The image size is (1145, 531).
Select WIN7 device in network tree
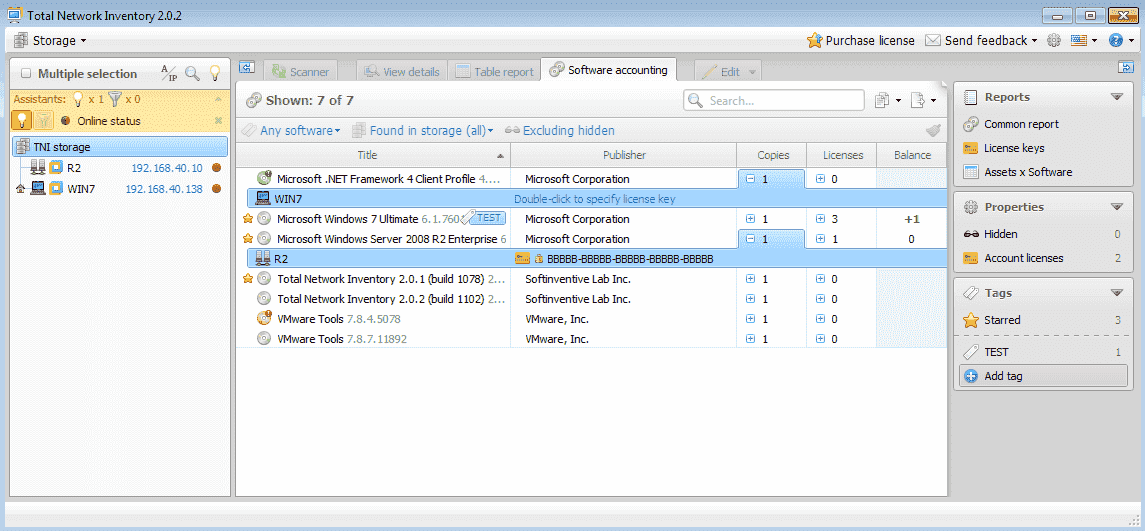[x=81, y=189]
